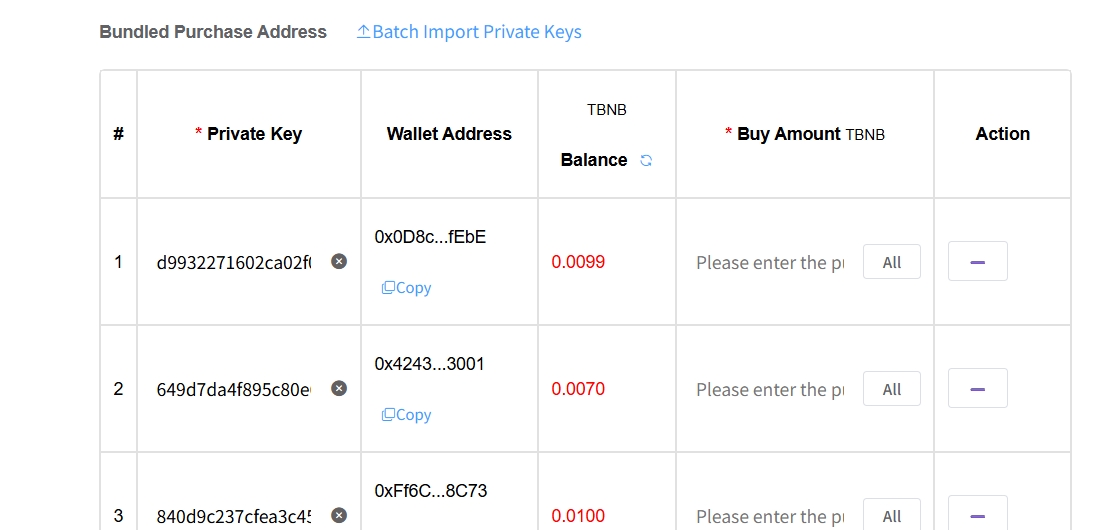Clear private key in row 2
This screenshot has height=530, width=1111.
click(x=339, y=388)
